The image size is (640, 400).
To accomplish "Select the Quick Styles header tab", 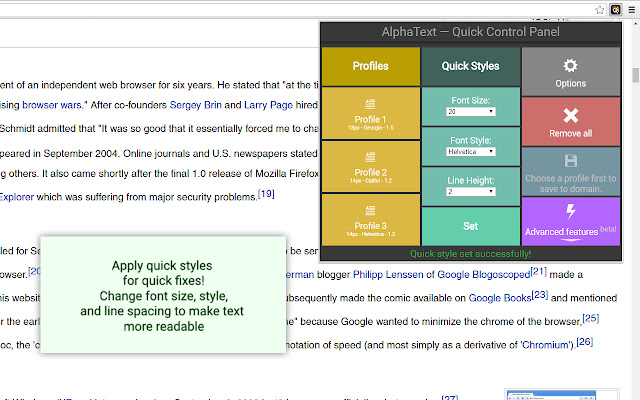I will 470,66.
